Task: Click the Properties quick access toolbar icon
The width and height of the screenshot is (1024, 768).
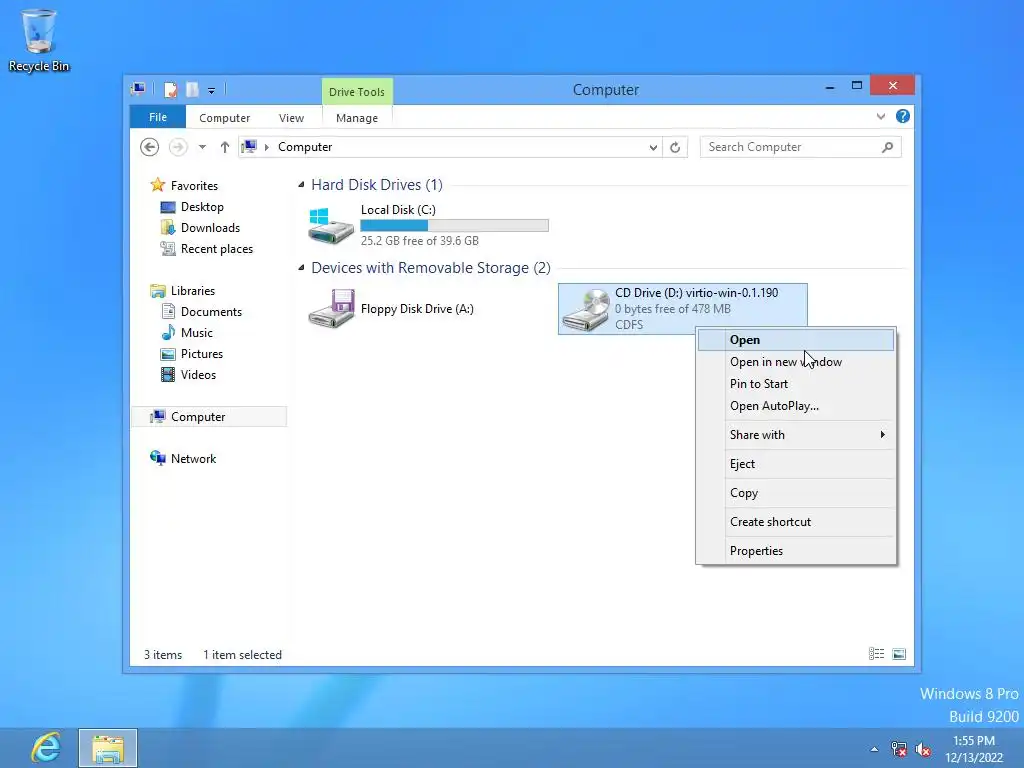Action: [170, 89]
